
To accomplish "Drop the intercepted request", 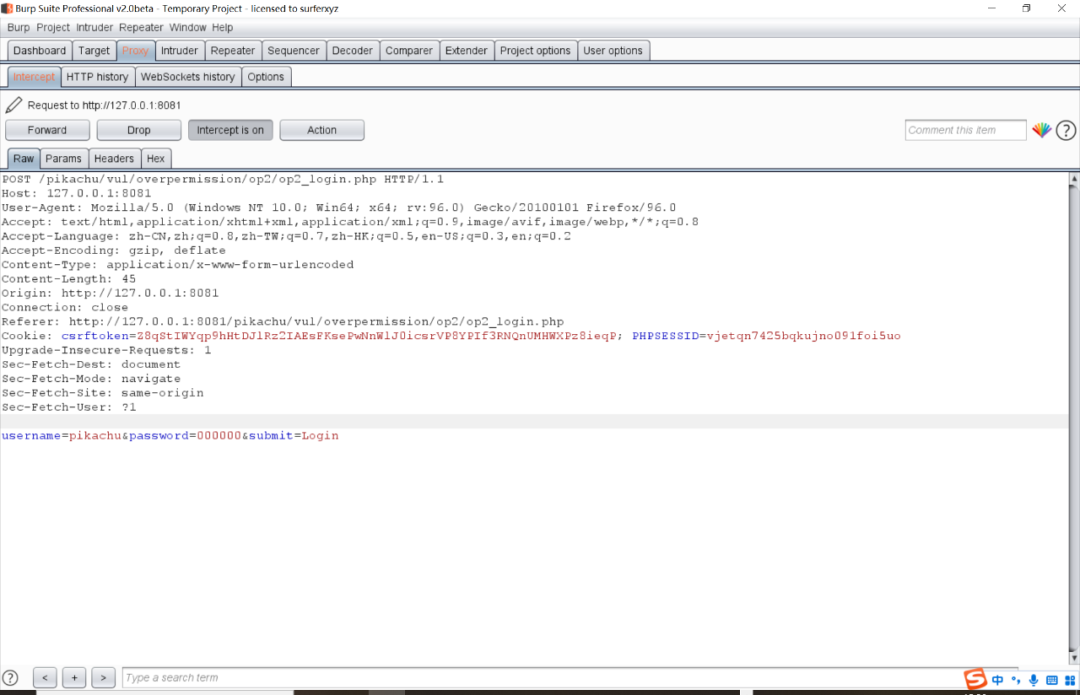I will click(x=138, y=130).
